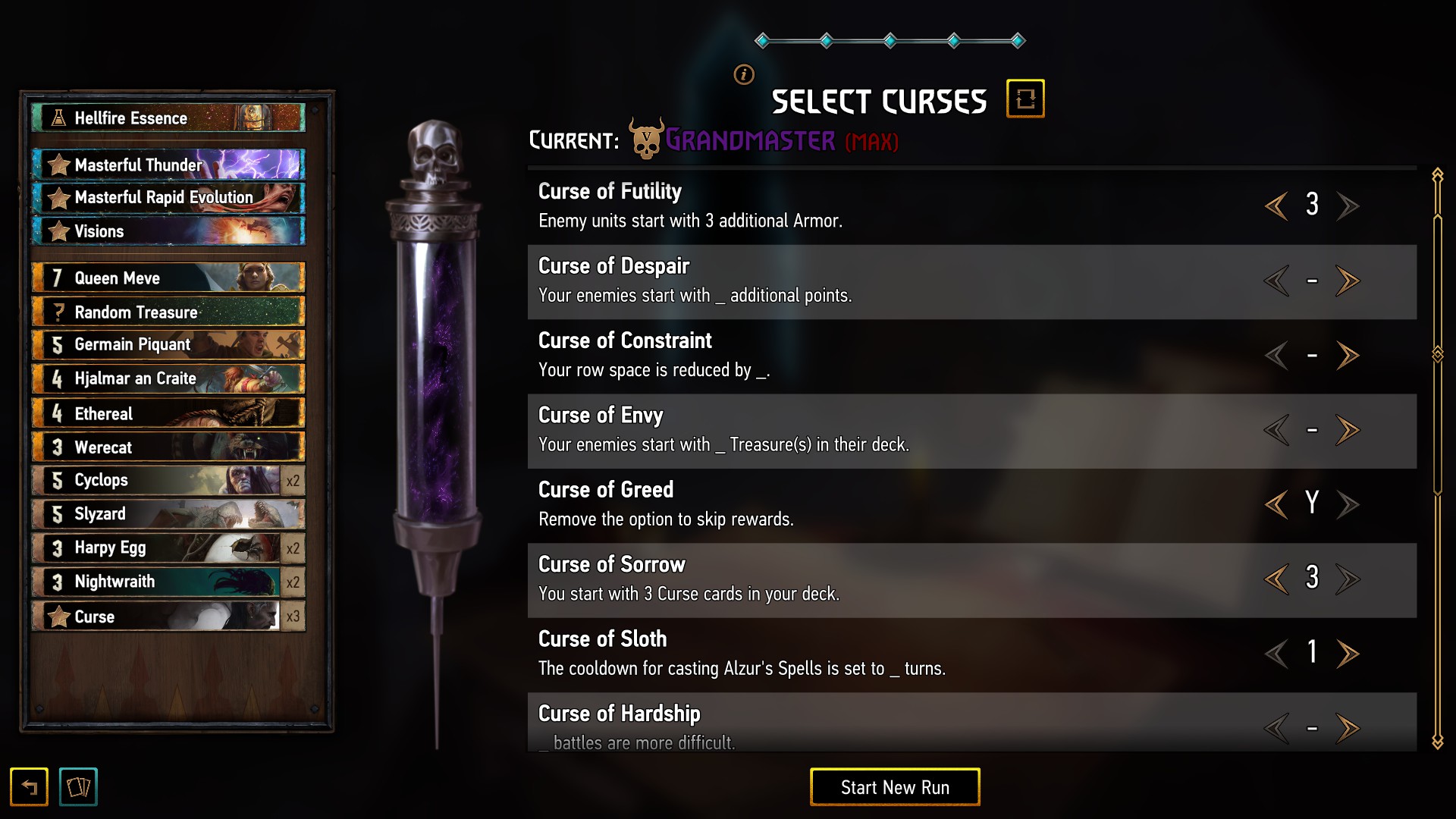Increase Curse of Hardship with right arrow
Screen dimensions: 1456x819
(x=1348, y=728)
